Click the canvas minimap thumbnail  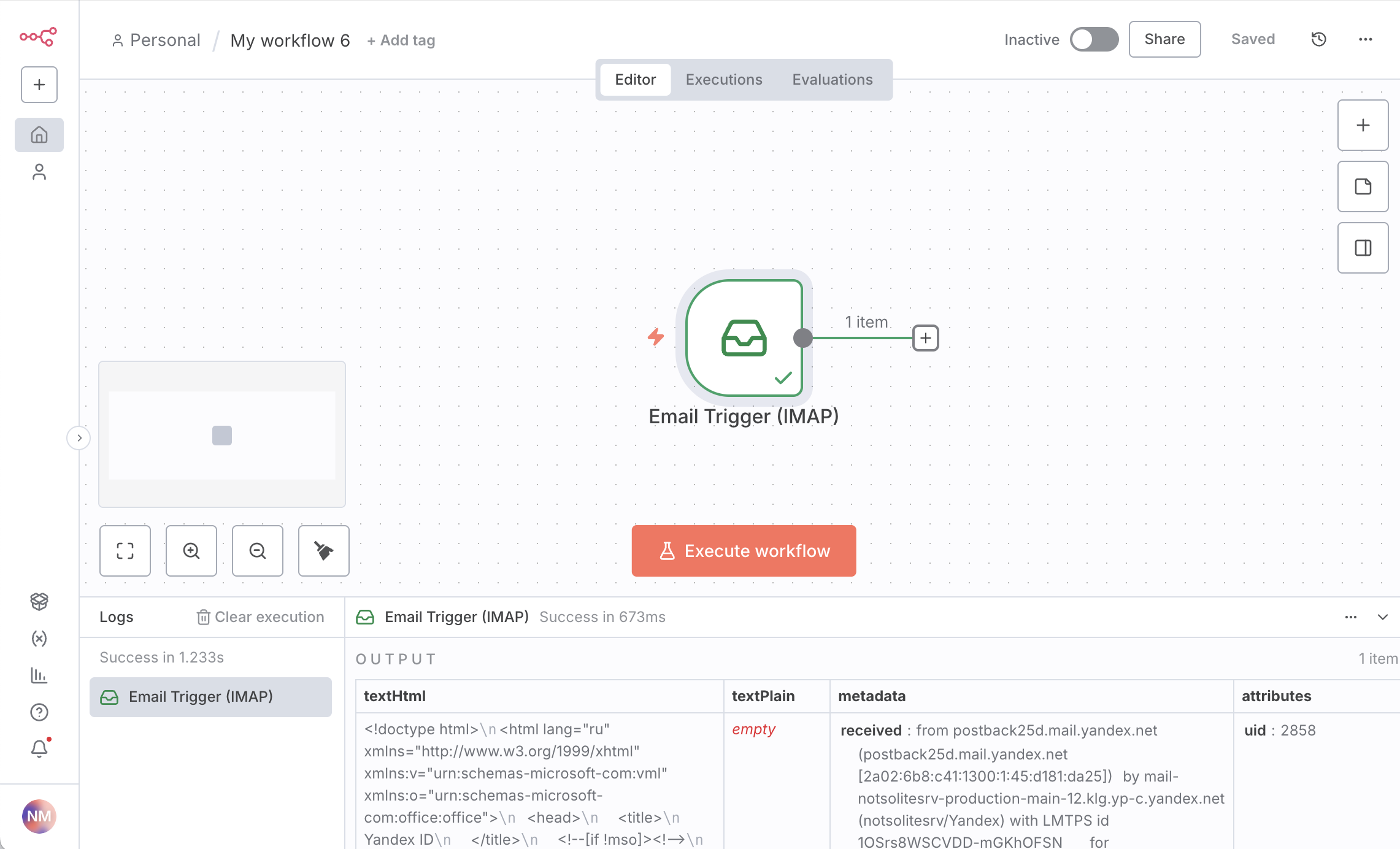click(x=222, y=435)
